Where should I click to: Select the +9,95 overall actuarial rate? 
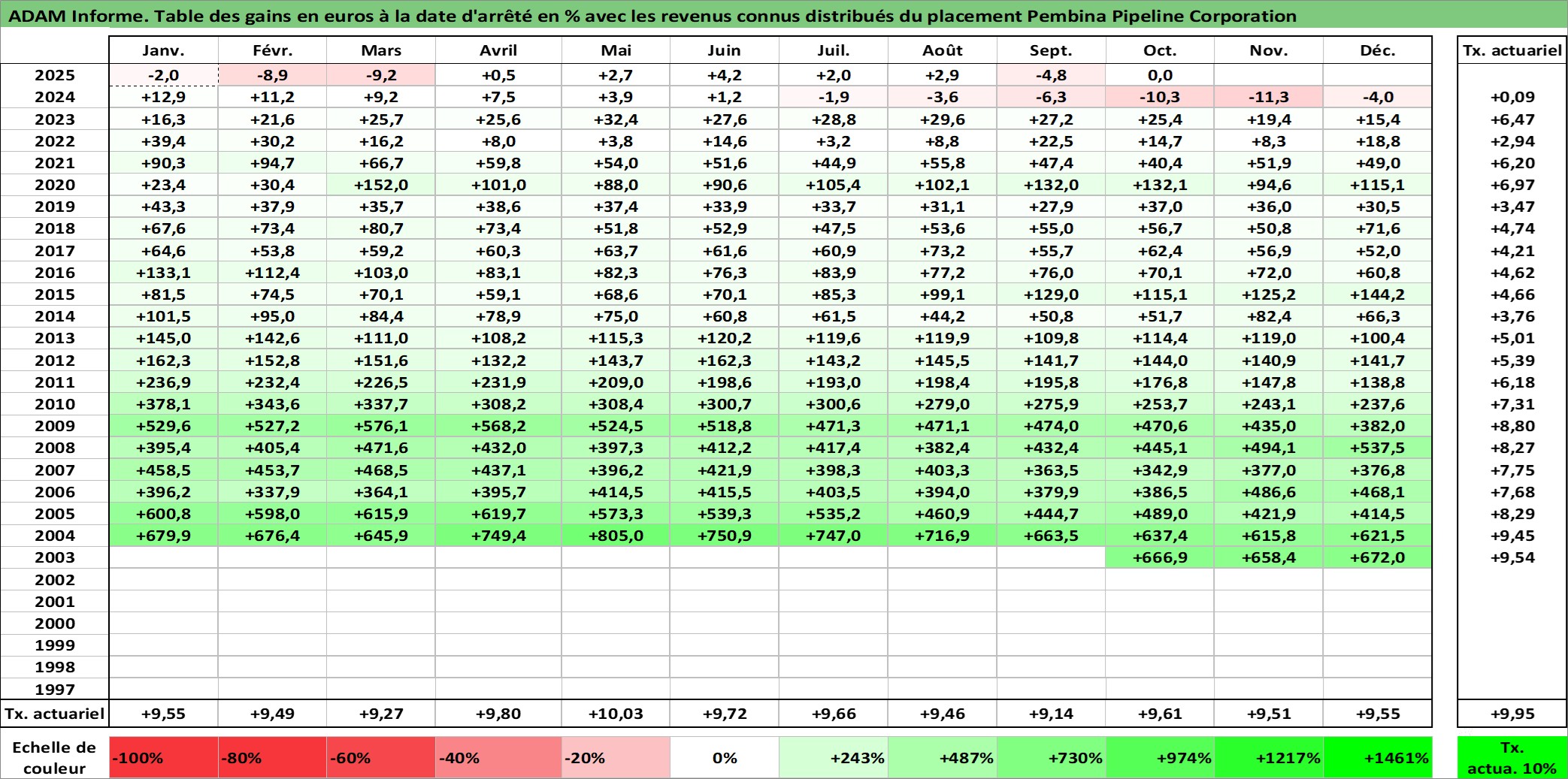tap(1512, 714)
